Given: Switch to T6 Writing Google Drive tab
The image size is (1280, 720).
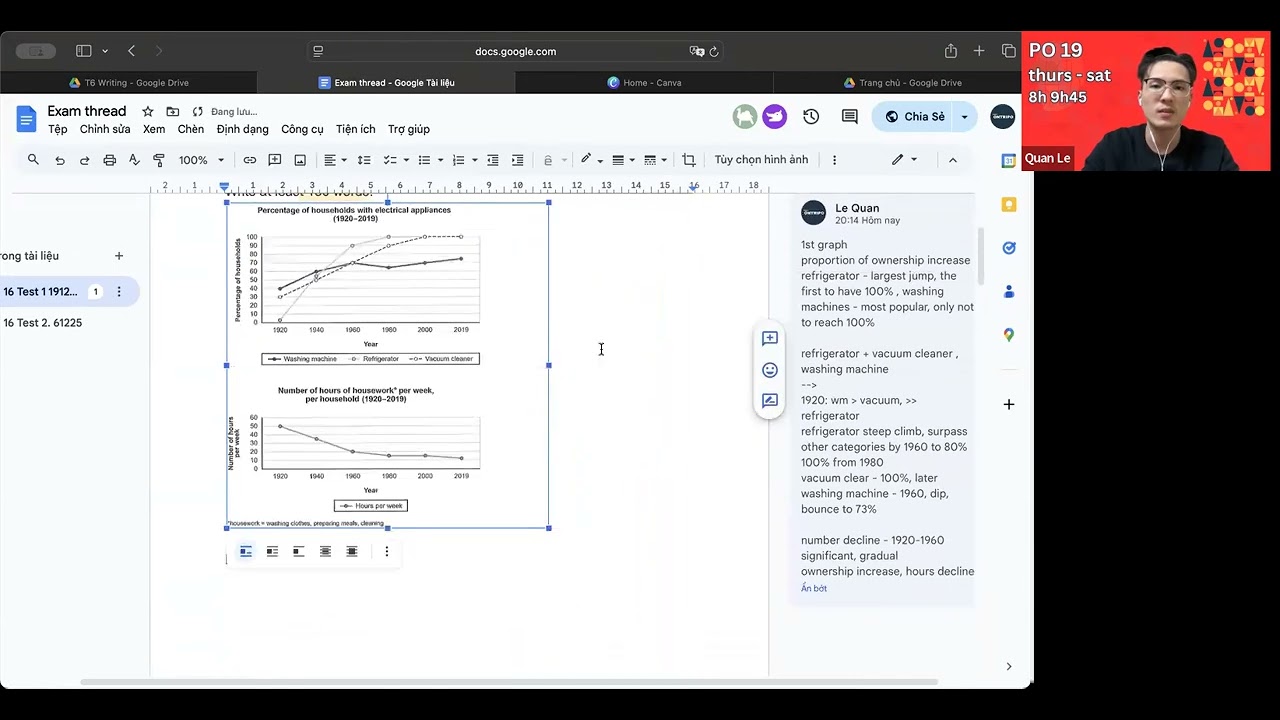Looking at the screenshot, I should coord(128,83).
